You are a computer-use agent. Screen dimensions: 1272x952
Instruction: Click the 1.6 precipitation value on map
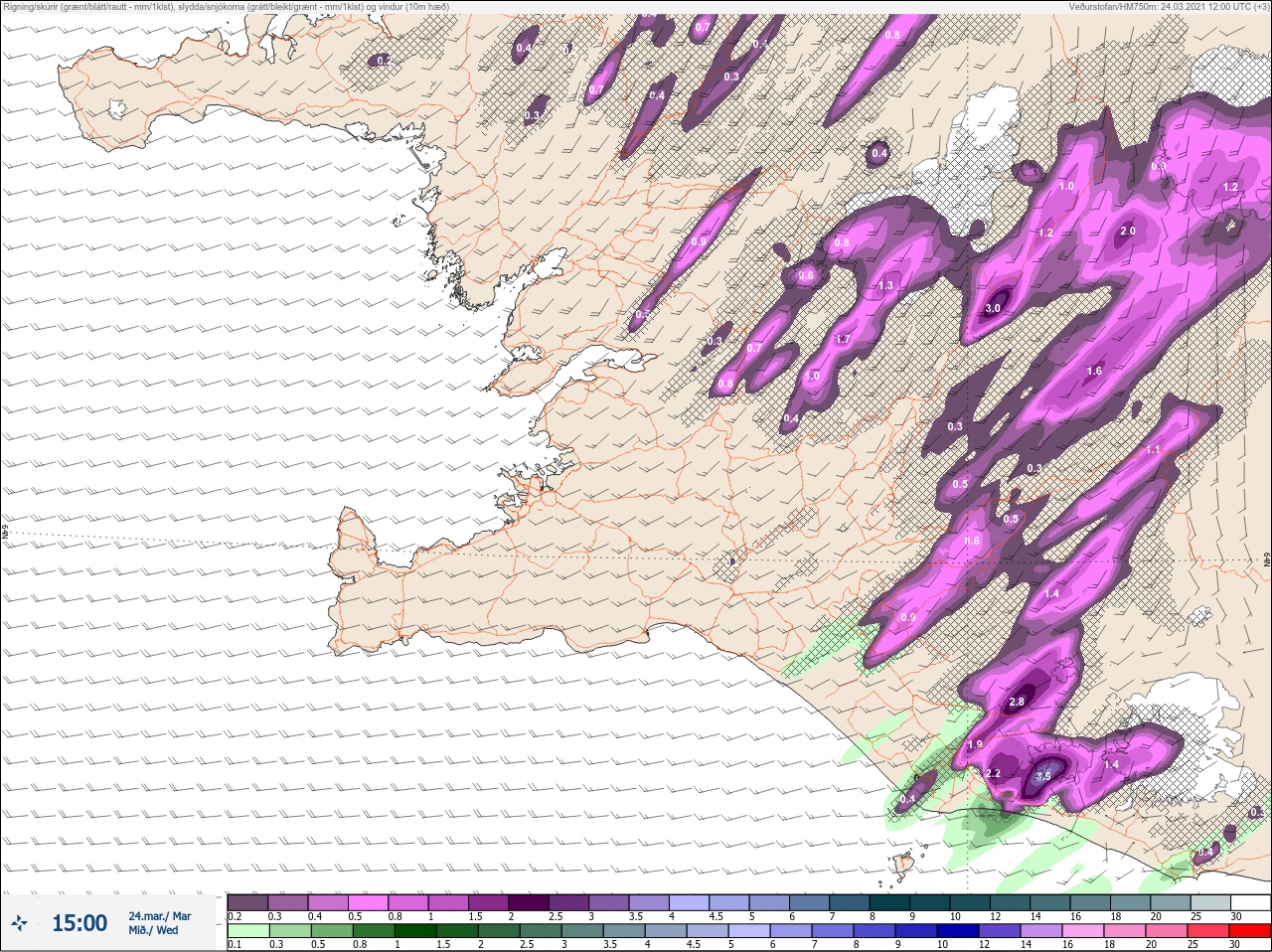[1094, 371]
